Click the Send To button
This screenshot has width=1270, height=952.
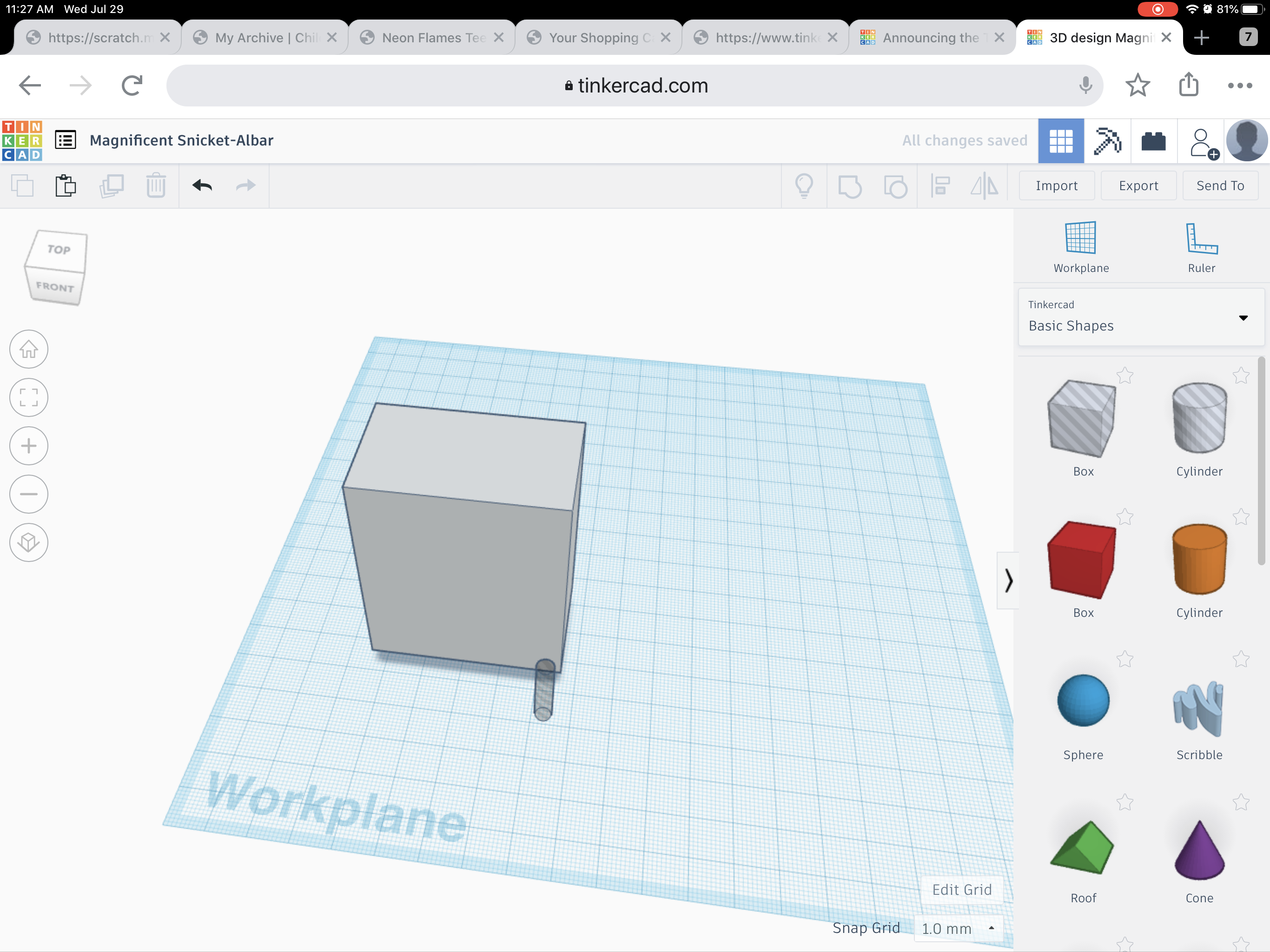(1220, 185)
